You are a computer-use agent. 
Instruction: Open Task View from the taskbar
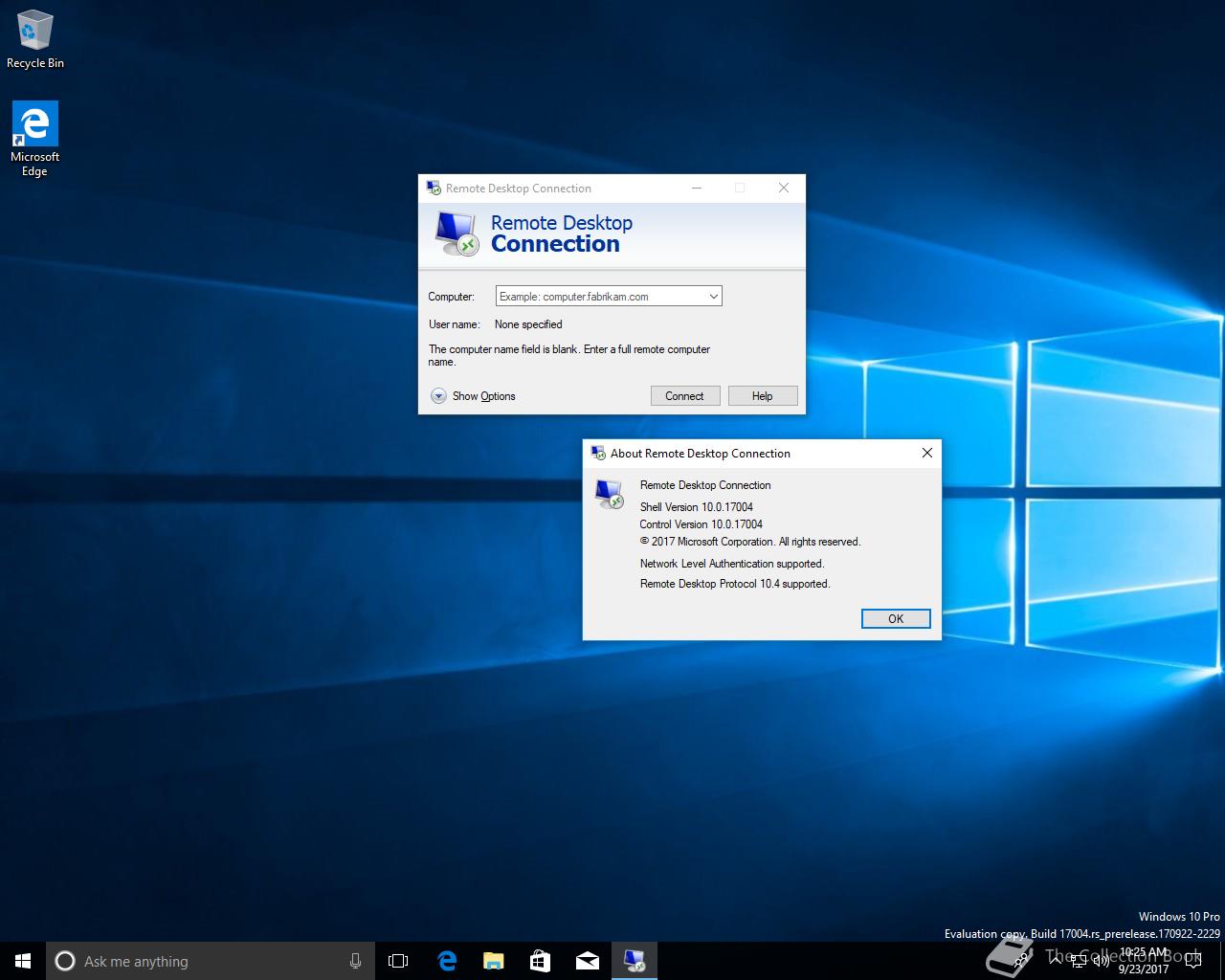[x=398, y=961]
